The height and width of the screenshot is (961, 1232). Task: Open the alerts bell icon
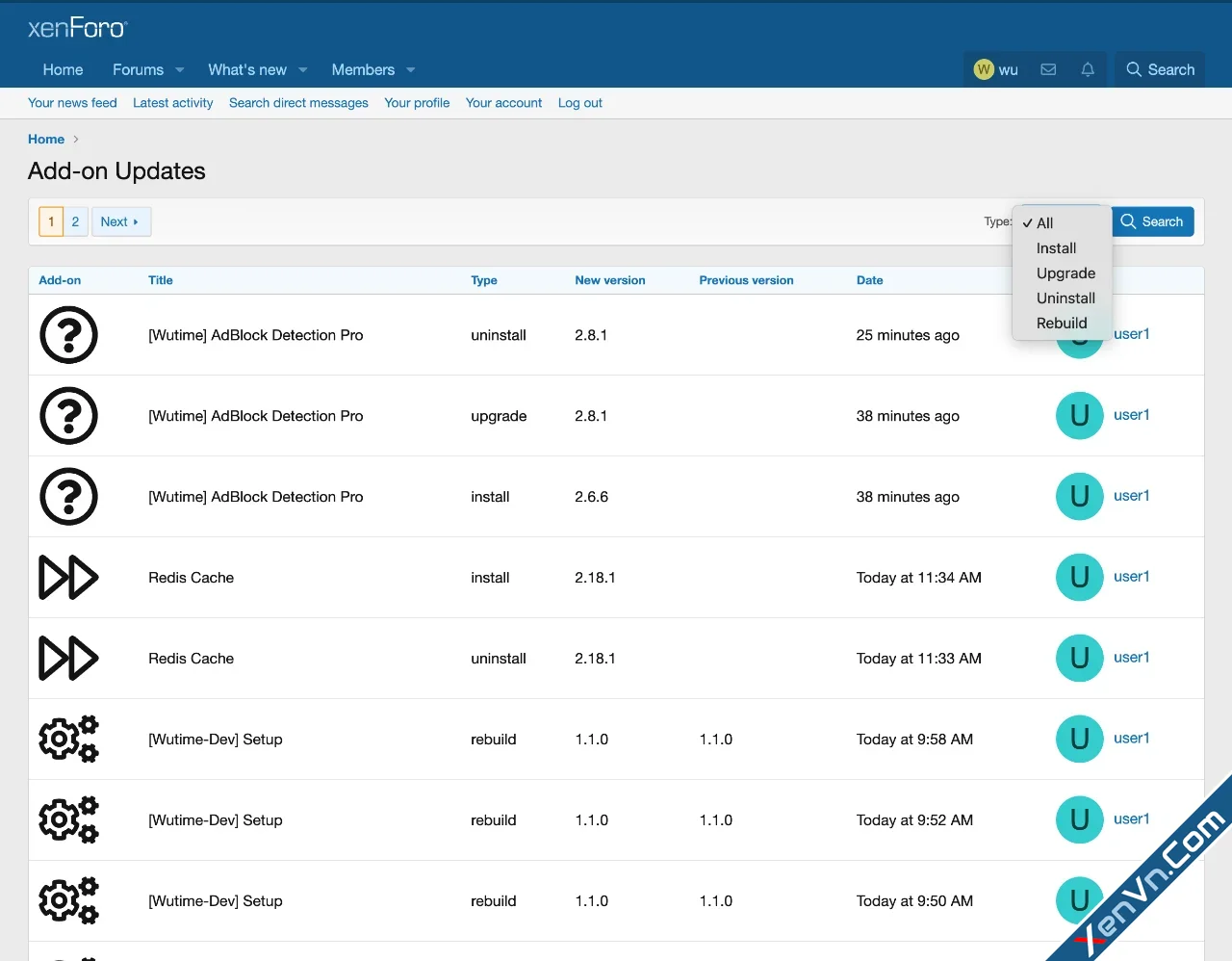pyautogui.click(x=1088, y=69)
